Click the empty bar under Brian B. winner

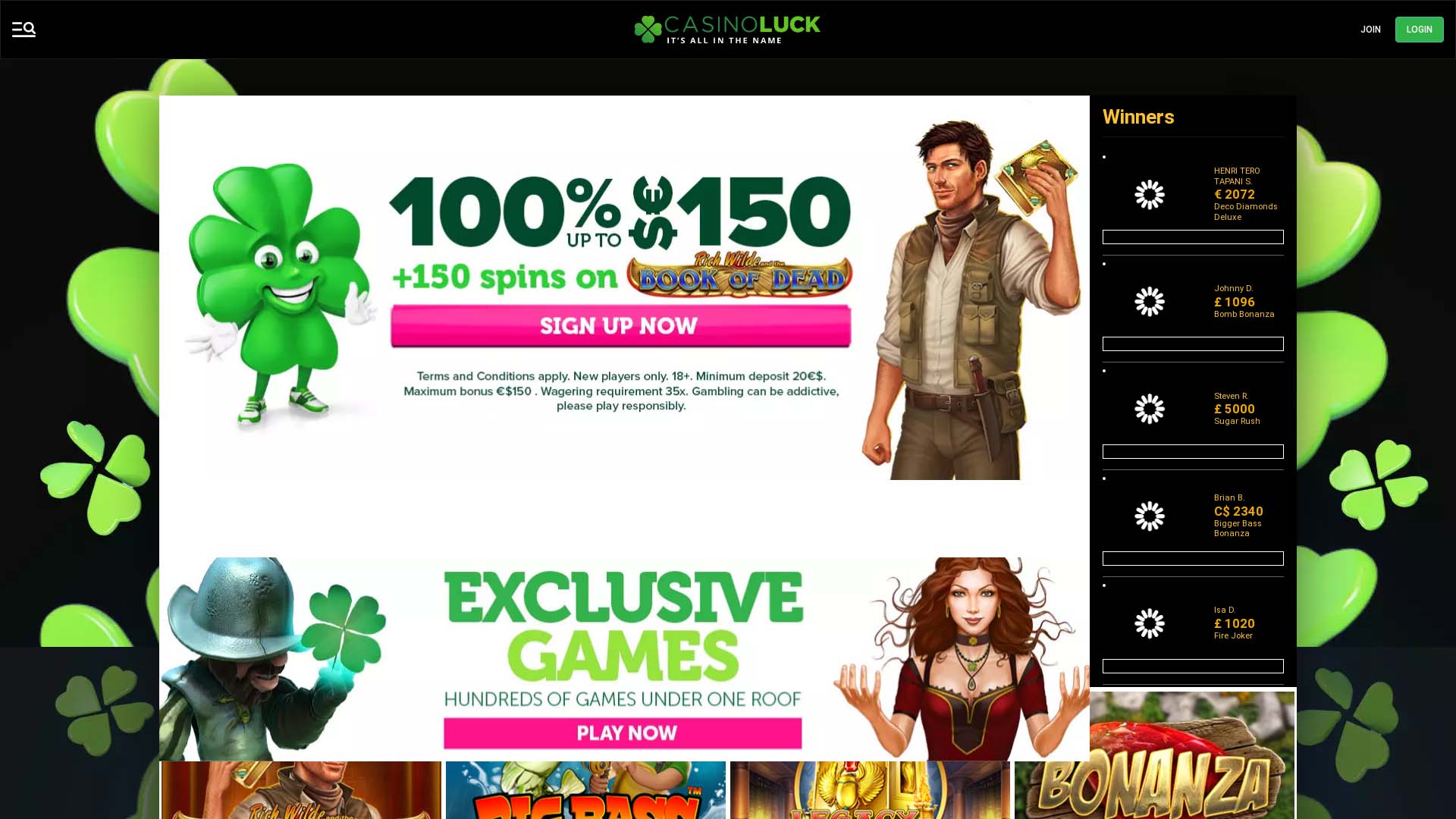pyautogui.click(x=1193, y=559)
